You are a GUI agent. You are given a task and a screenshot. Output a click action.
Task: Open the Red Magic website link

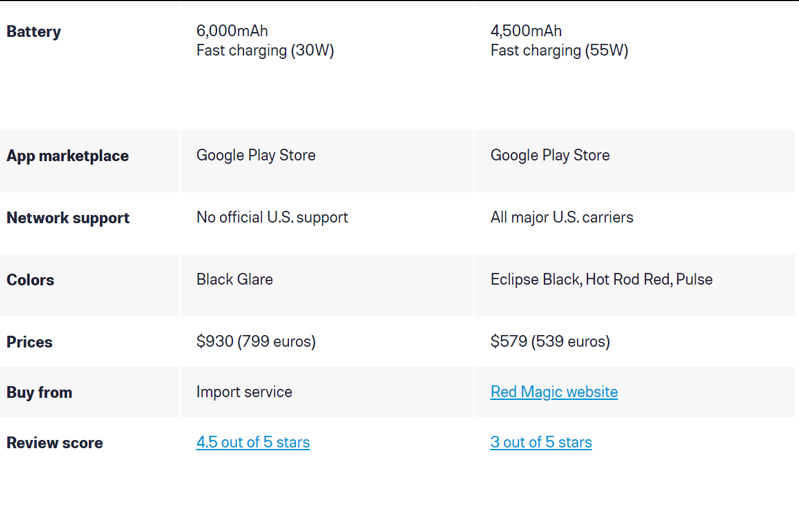554,392
